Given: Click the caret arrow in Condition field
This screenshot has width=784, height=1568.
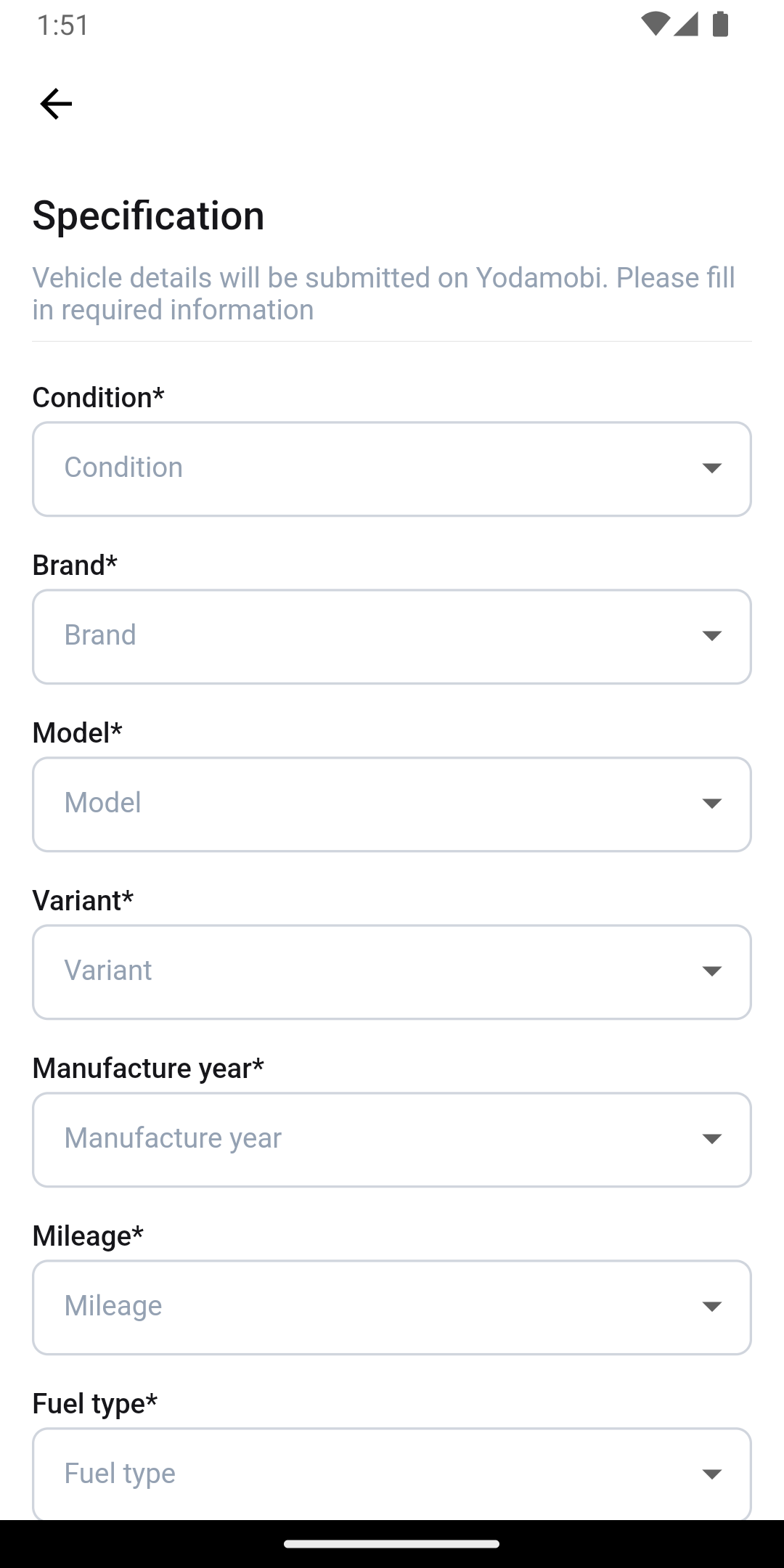Looking at the screenshot, I should pos(711,468).
